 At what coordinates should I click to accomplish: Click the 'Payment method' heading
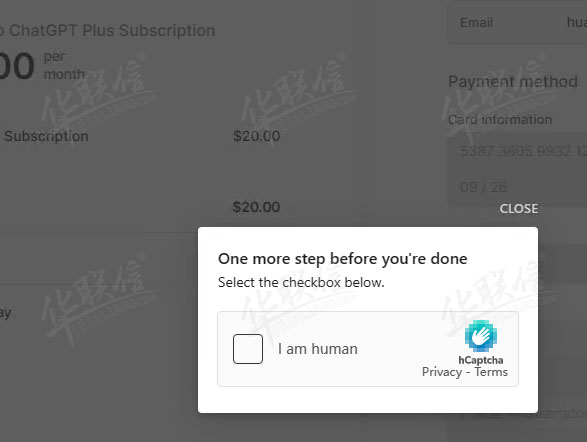(513, 82)
